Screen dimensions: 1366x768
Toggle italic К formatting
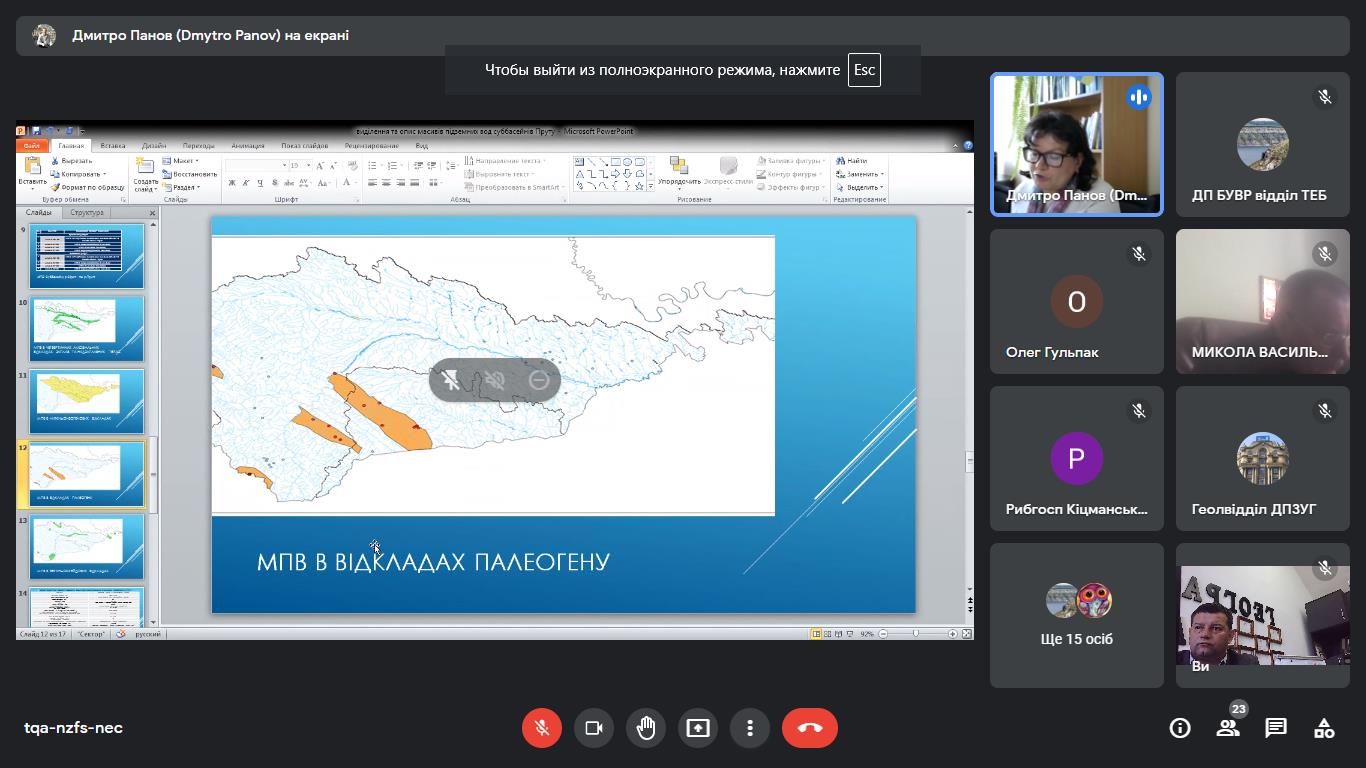pyautogui.click(x=246, y=183)
